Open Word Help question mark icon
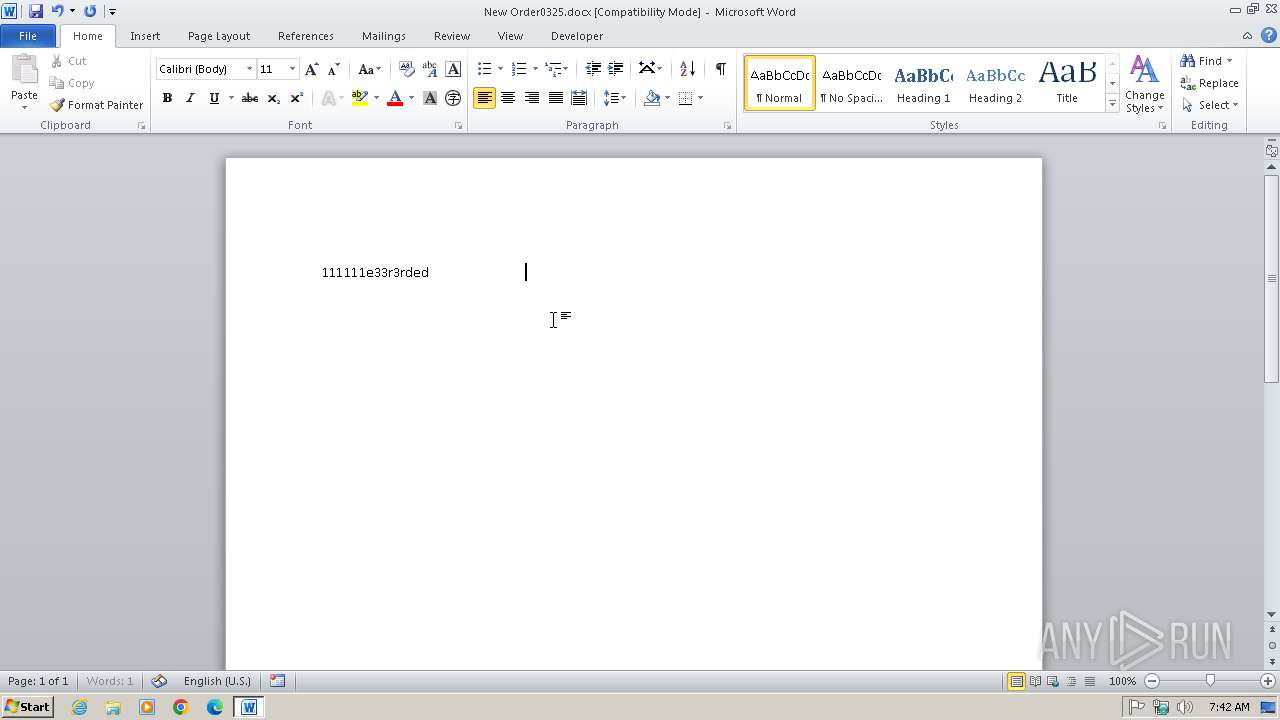1280x720 pixels. tap(1268, 35)
